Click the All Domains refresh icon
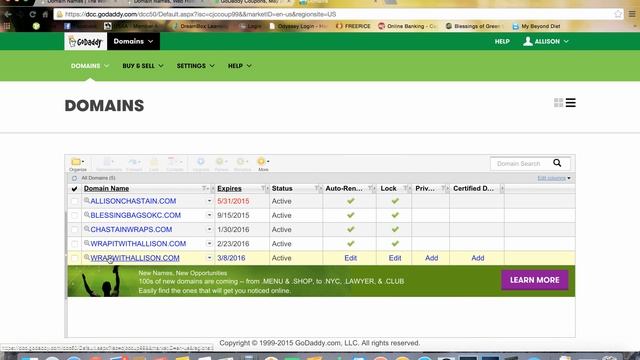Image resolution: width=640 pixels, height=360 pixels. (x=74, y=178)
